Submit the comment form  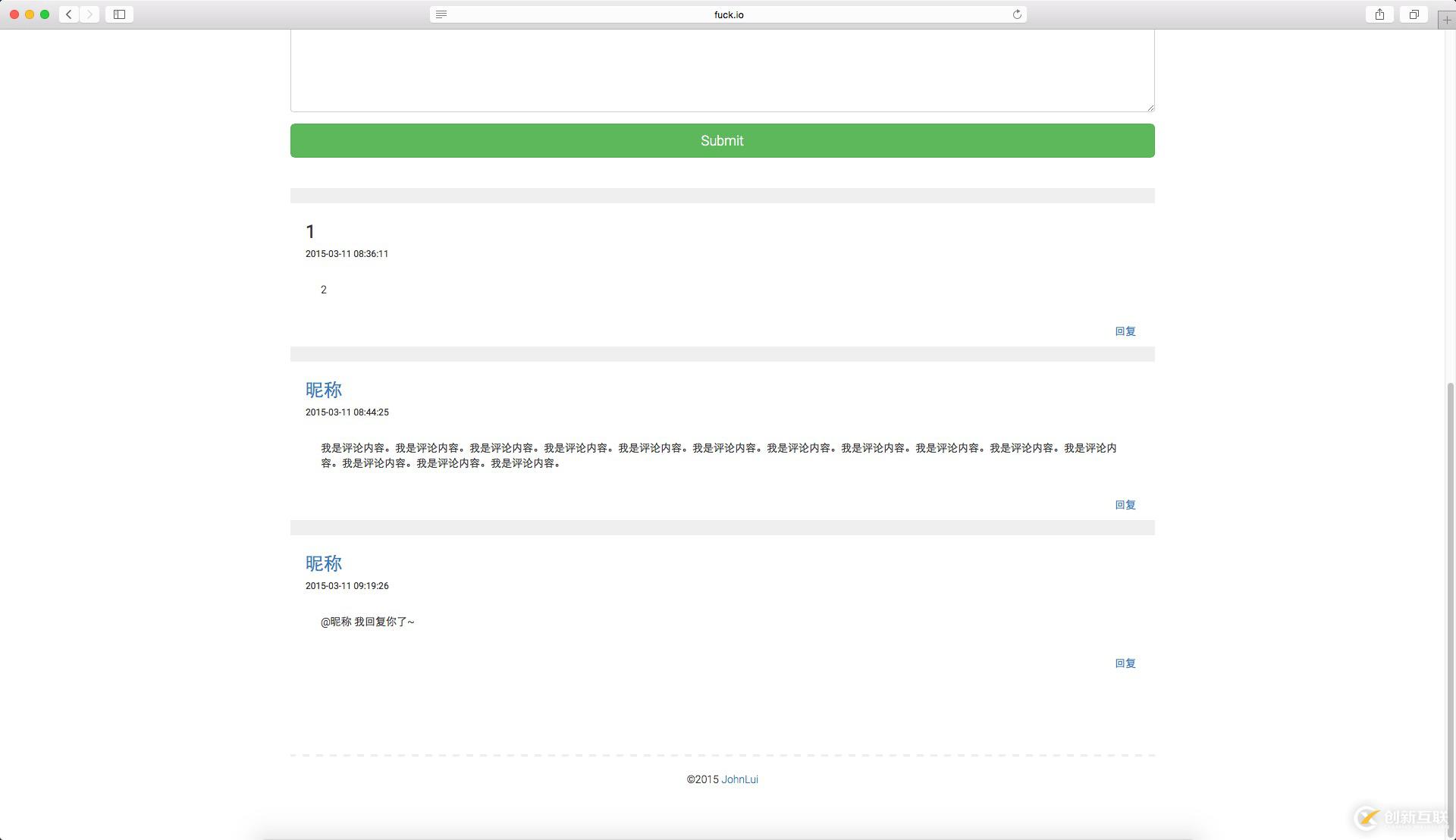pos(721,140)
